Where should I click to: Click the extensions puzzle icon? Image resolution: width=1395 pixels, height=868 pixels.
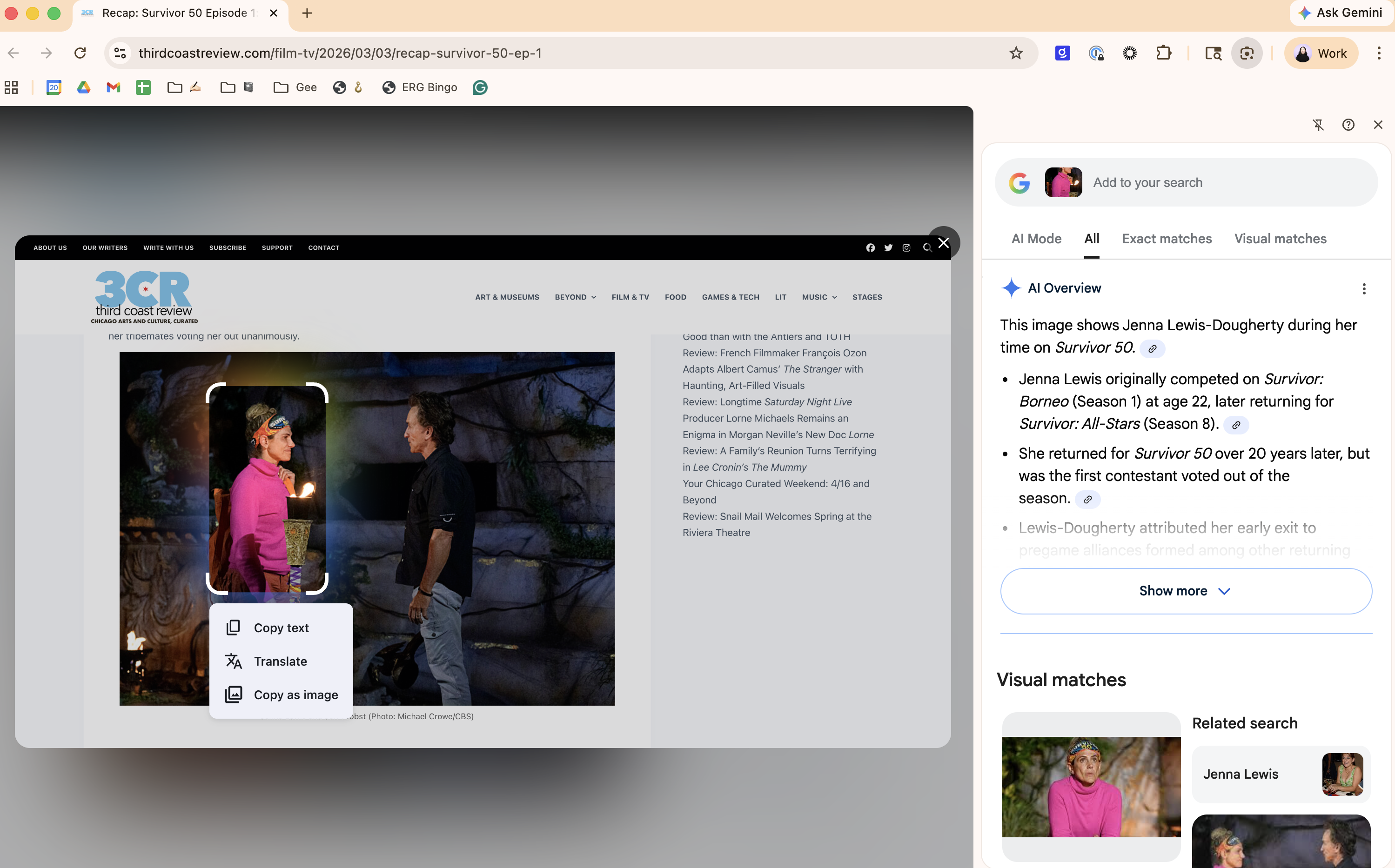tap(1165, 53)
